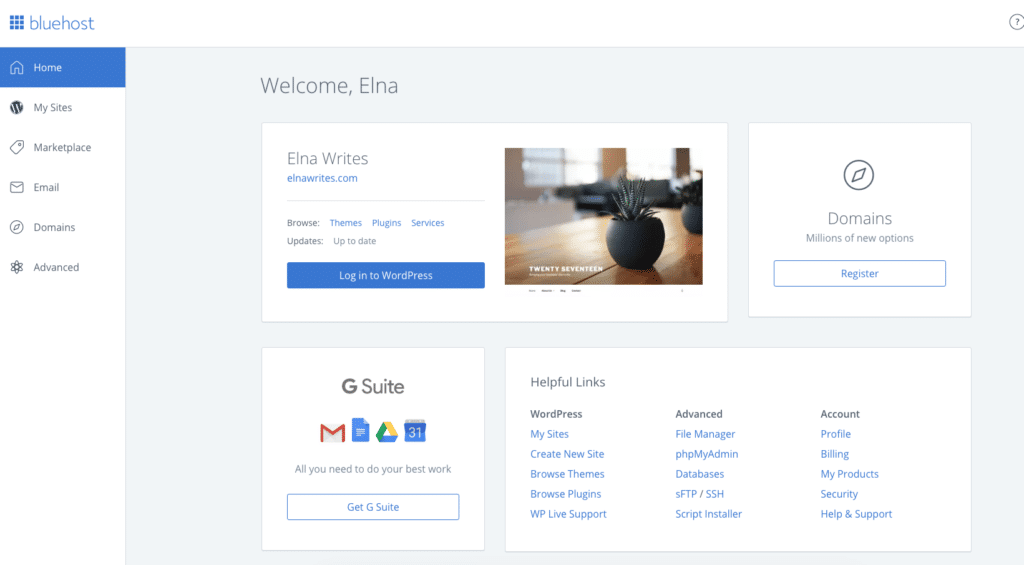1024x565 pixels.
Task: Click the WordPress icon beside My Sites
Action: (17, 107)
